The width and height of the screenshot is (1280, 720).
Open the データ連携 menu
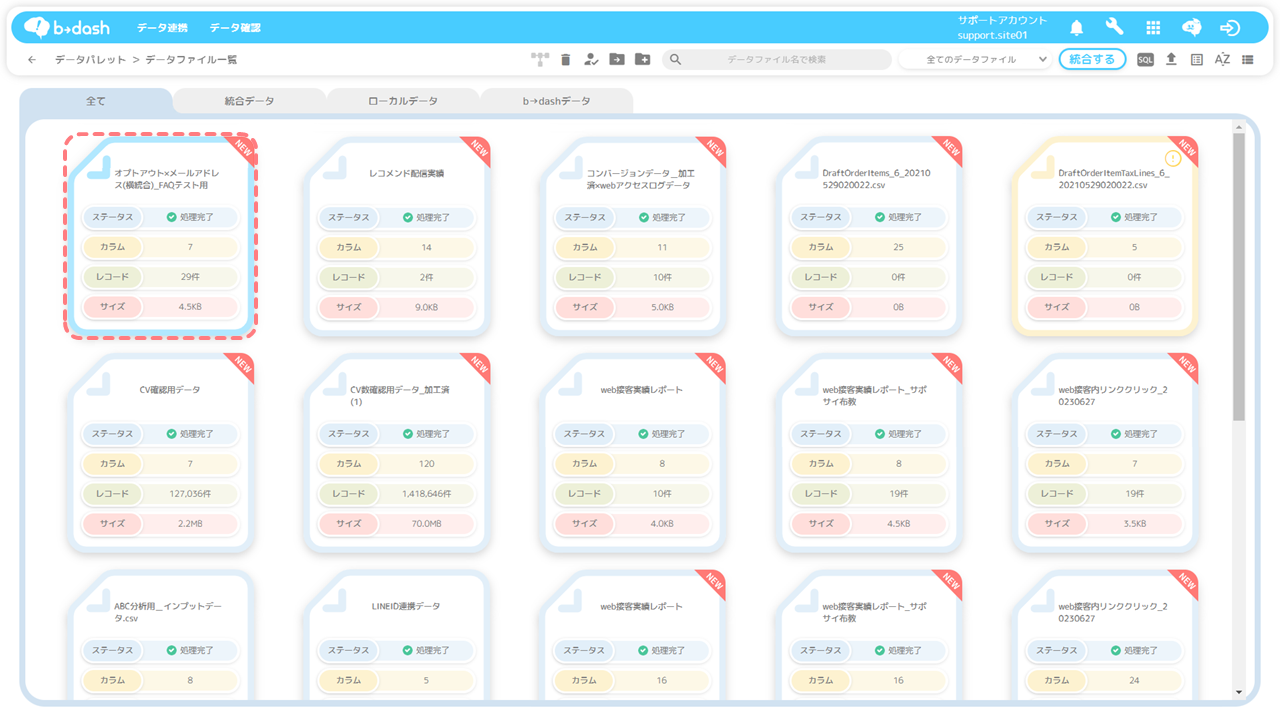click(x=162, y=28)
